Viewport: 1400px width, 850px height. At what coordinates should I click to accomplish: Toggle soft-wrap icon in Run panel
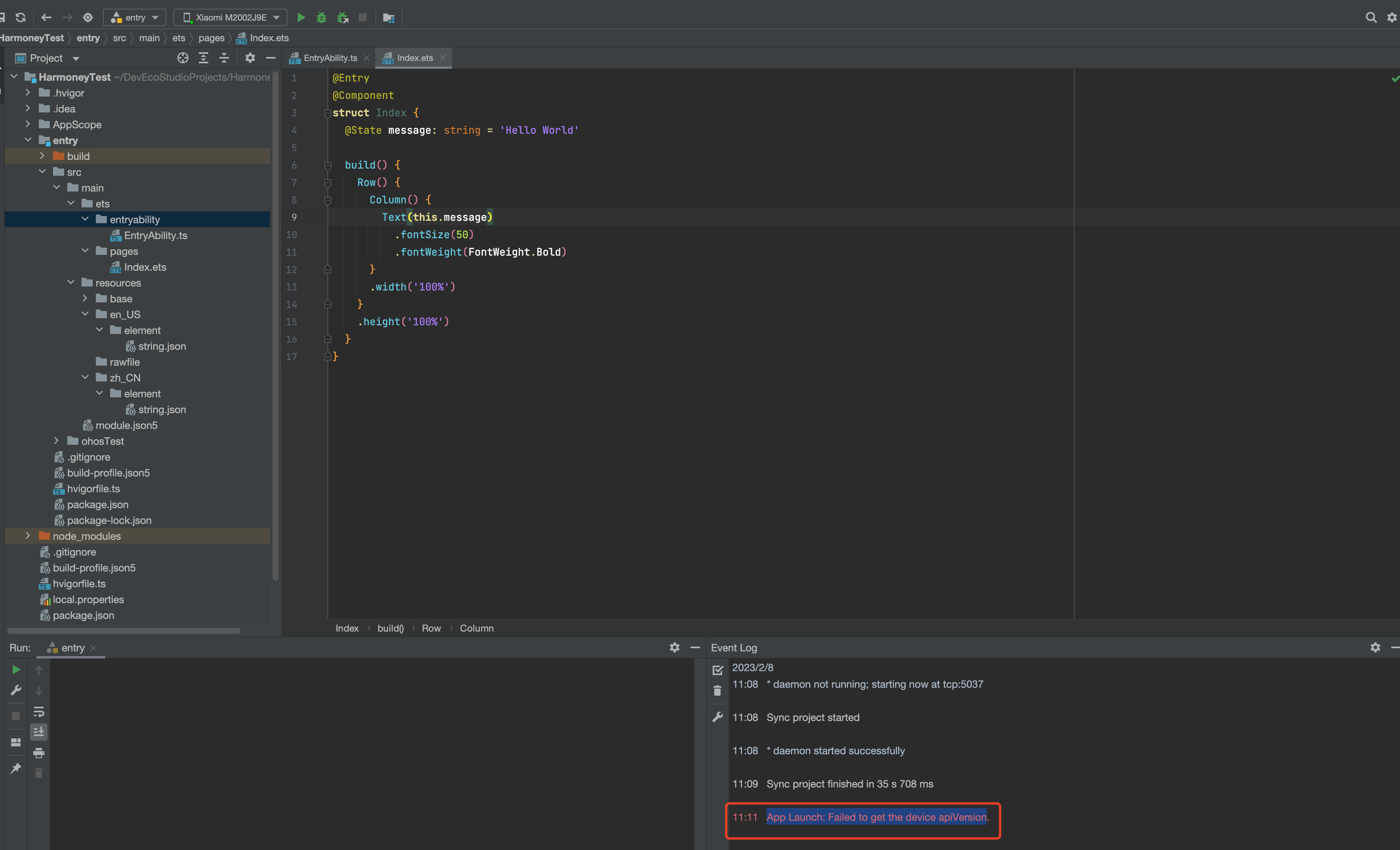coord(39,711)
